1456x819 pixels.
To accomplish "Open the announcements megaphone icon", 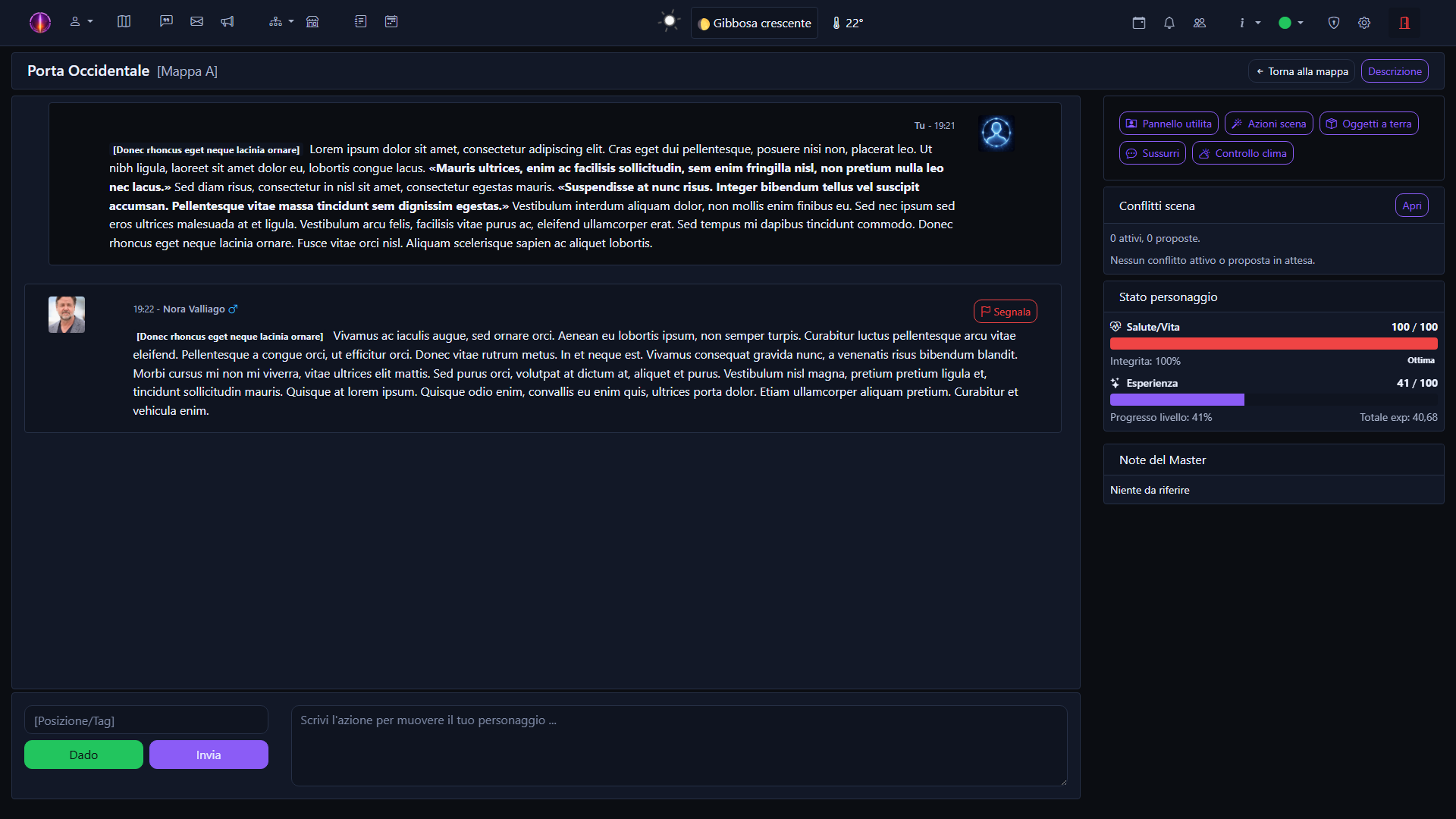I will [227, 21].
